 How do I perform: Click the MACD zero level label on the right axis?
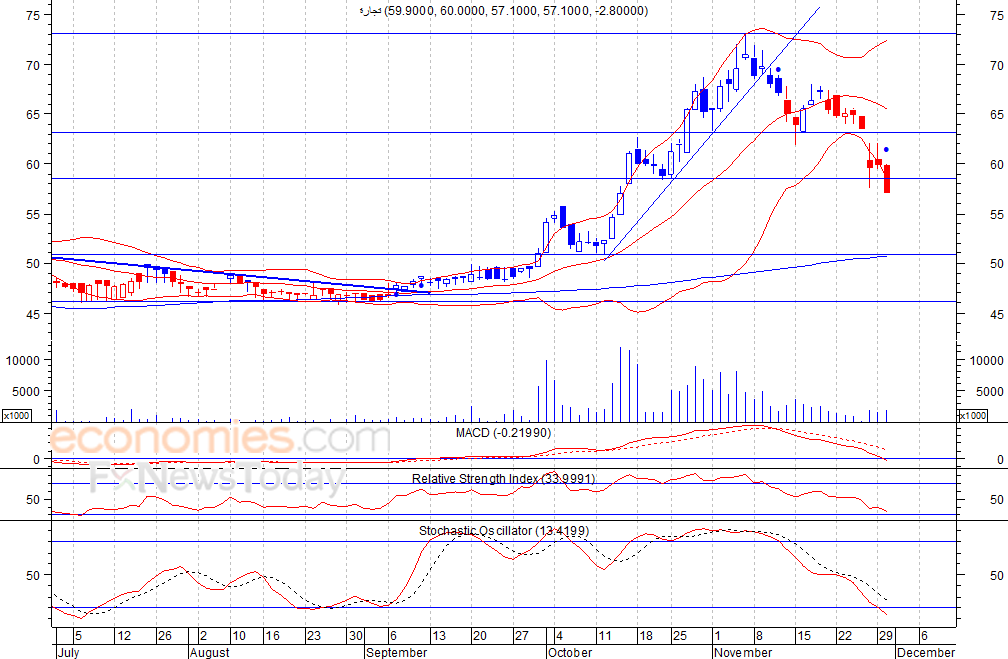pyautogui.click(x=1000, y=460)
